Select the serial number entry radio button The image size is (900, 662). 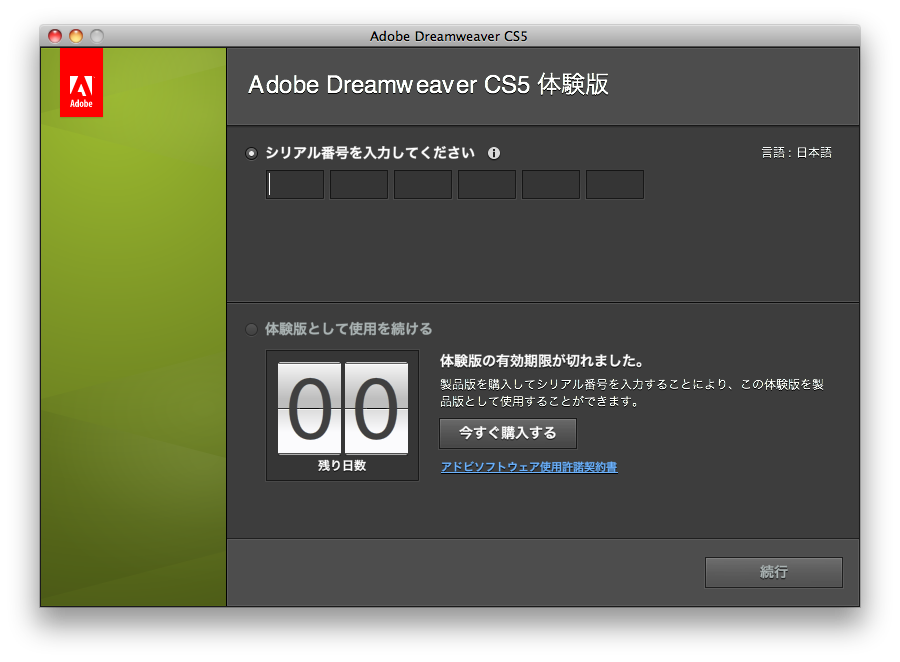coord(251,153)
